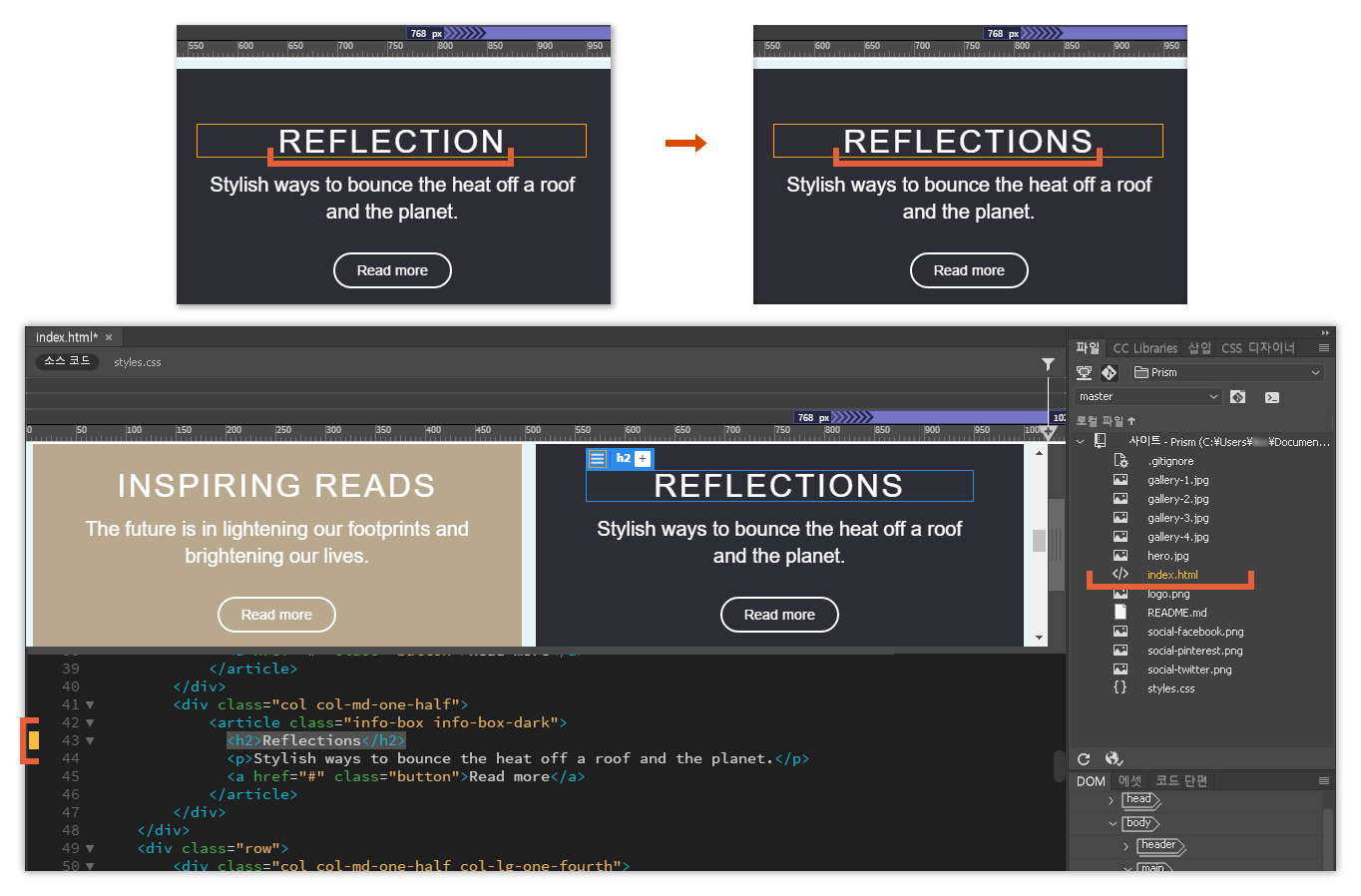The height and width of the screenshot is (896, 1361).
Task: Close the index.html document tab
Action: point(109,337)
